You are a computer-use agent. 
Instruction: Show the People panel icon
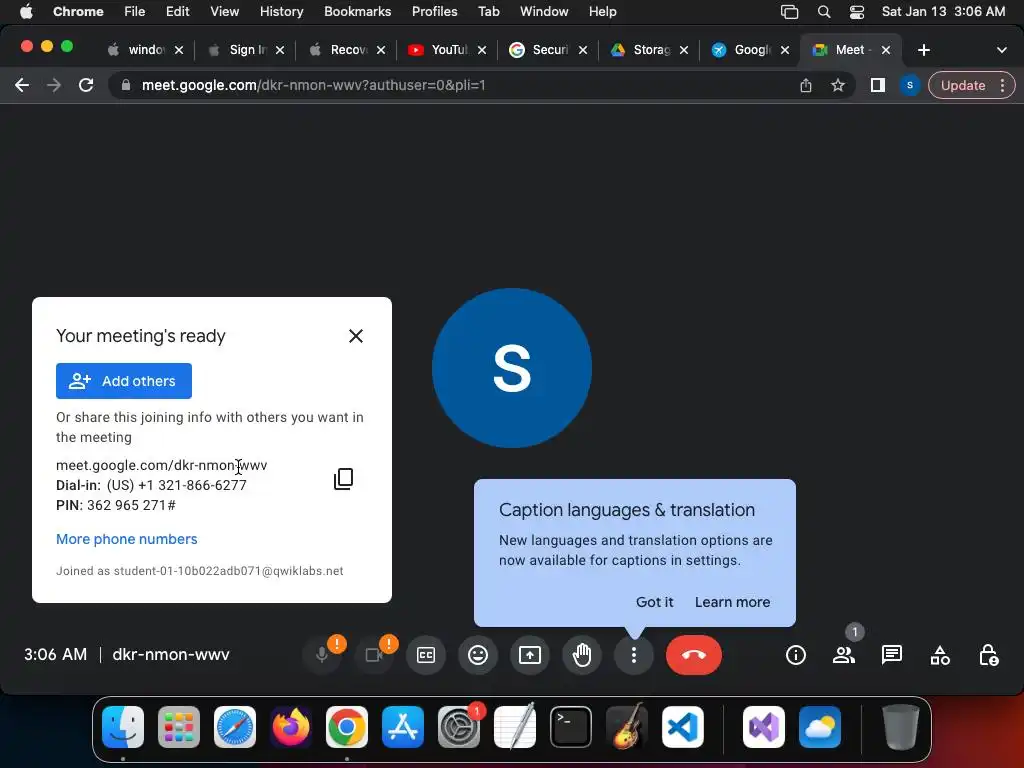tap(844, 654)
